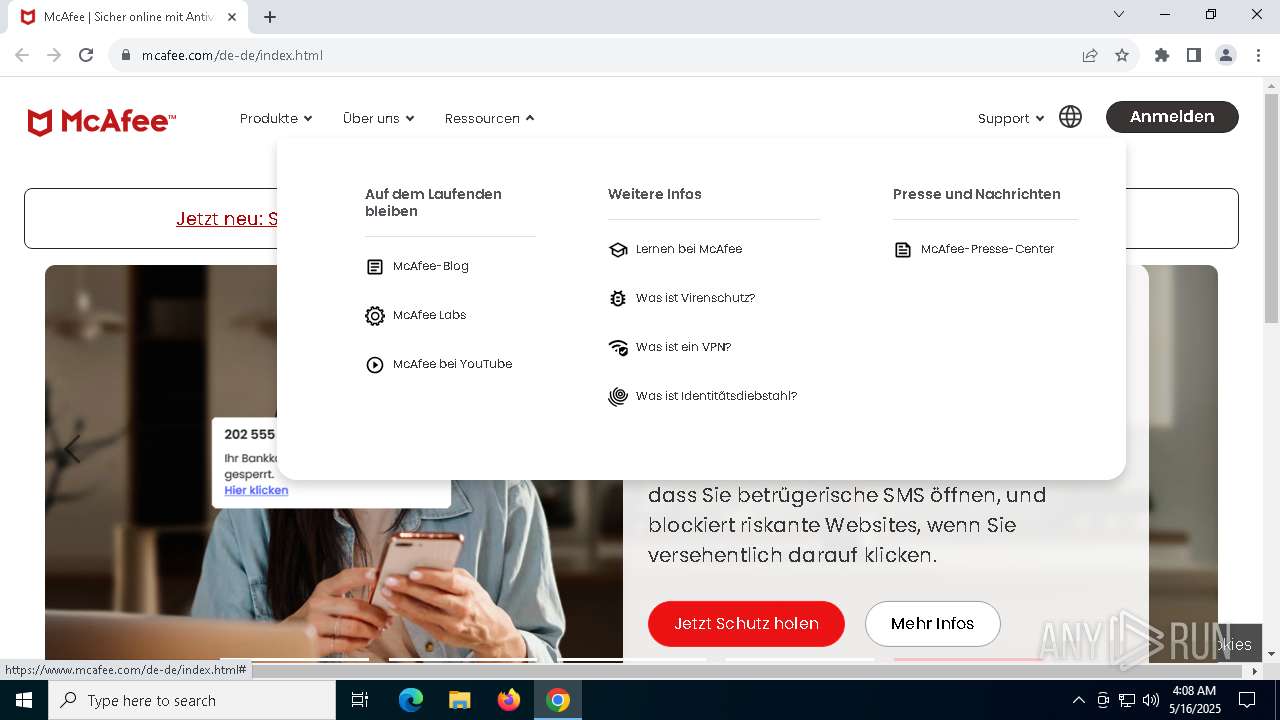Share this page from the address bar

(x=1090, y=55)
